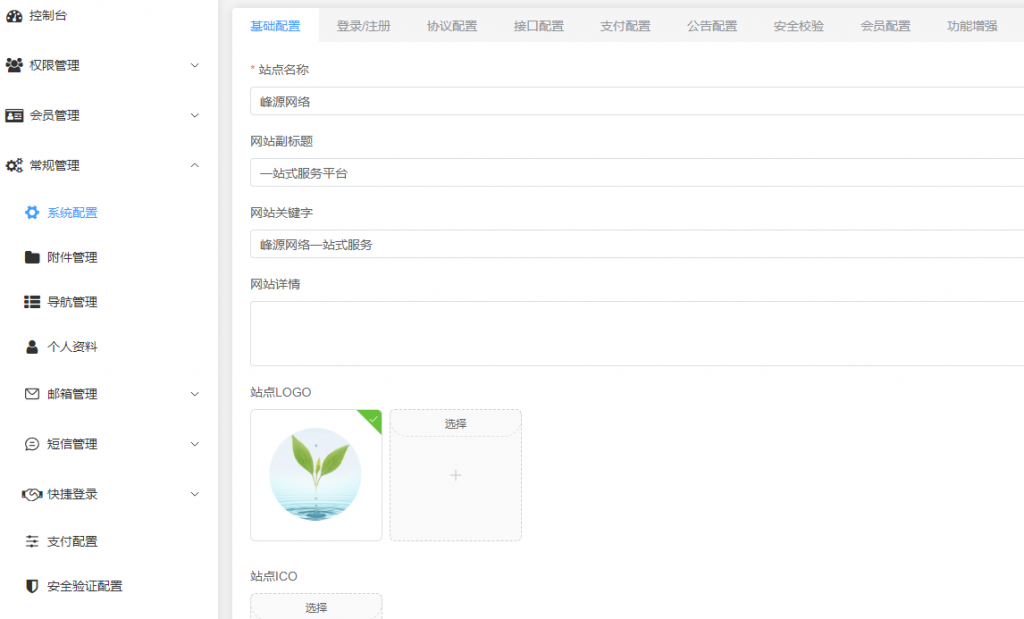Select the plant logo thumbnail
1024x619 pixels.
tap(316, 475)
